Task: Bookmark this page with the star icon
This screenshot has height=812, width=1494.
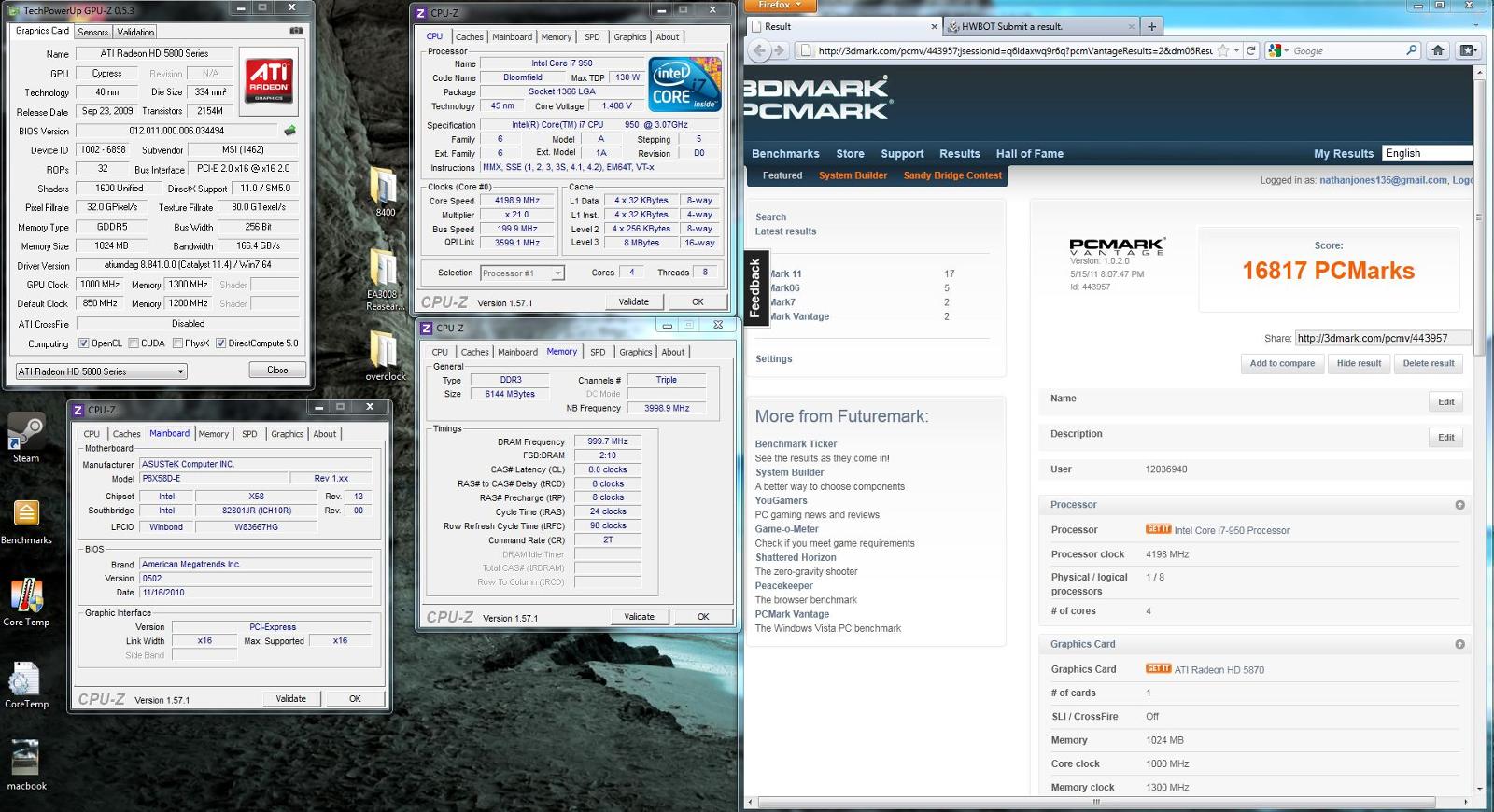Action: [x=1224, y=50]
